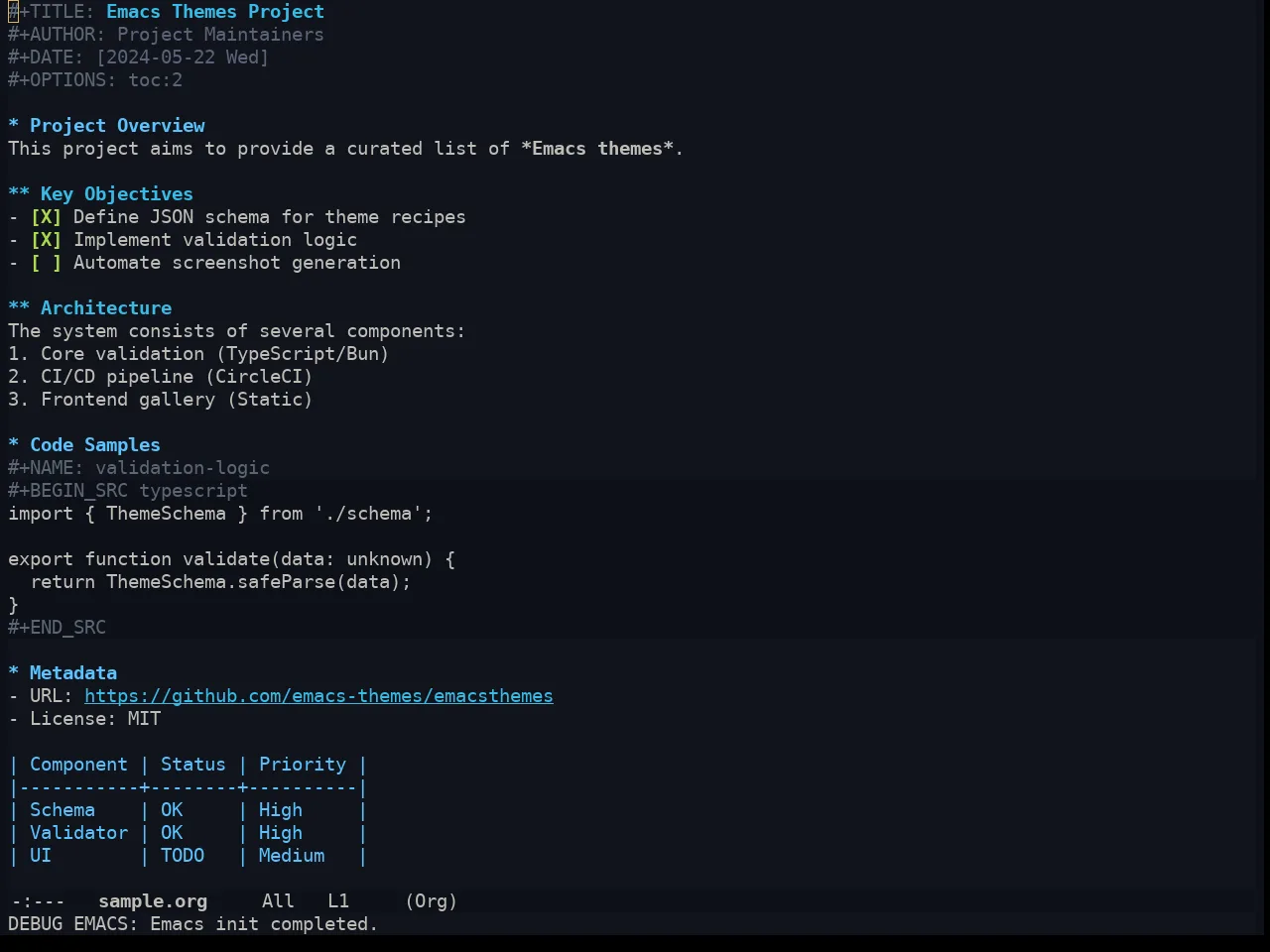The width and height of the screenshot is (1270, 952).
Task: Place cursor on the #+TITLE keyword
Action: pyautogui.click(x=52, y=12)
